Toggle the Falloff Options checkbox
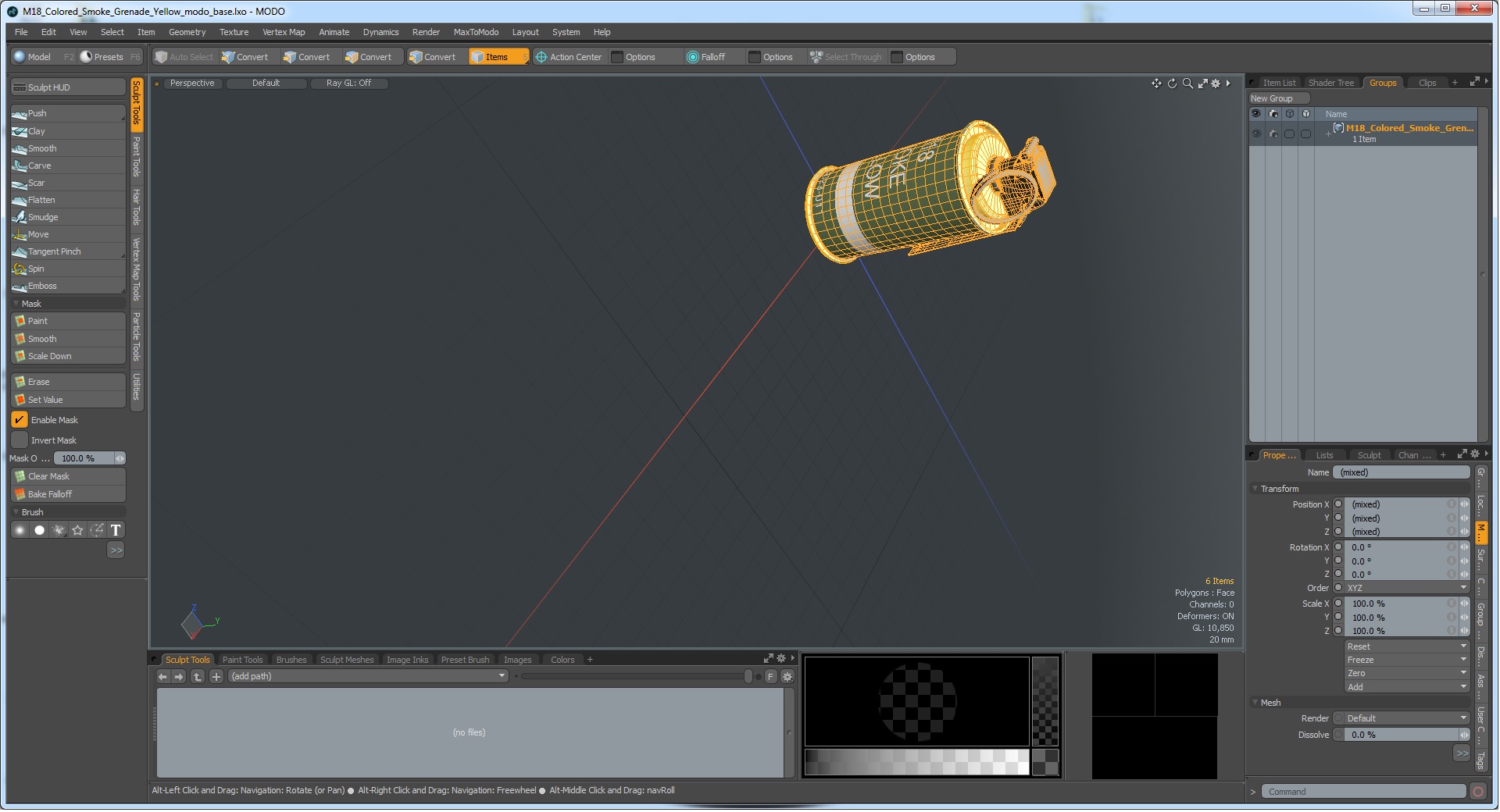Viewport: 1500px width, 812px height. click(x=755, y=57)
